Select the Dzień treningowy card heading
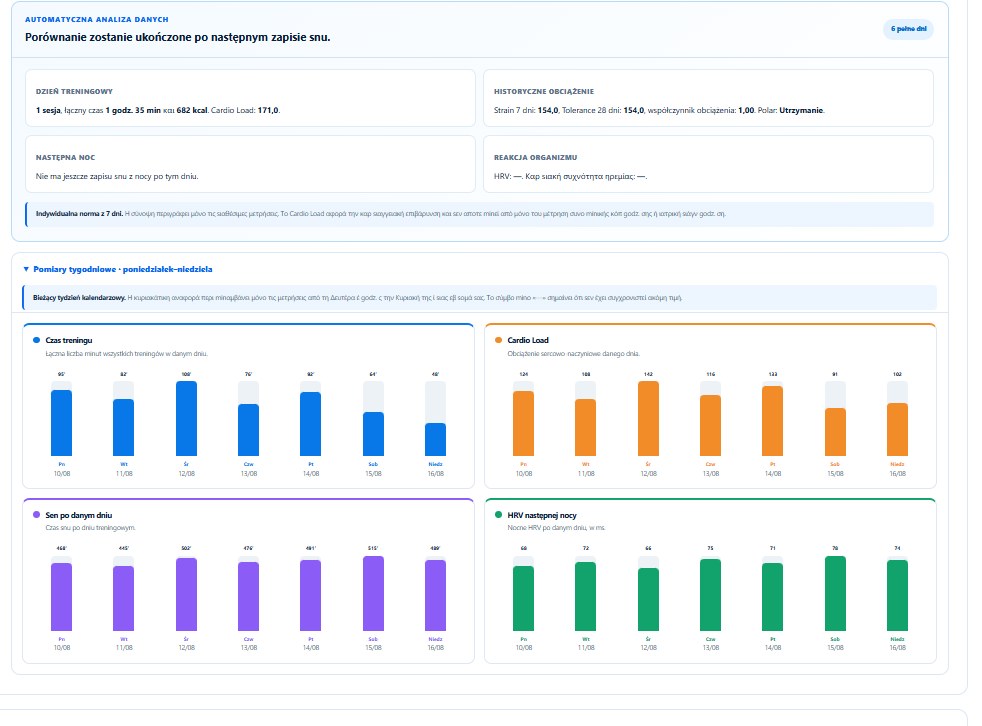The width and height of the screenshot is (982, 726). [75, 91]
